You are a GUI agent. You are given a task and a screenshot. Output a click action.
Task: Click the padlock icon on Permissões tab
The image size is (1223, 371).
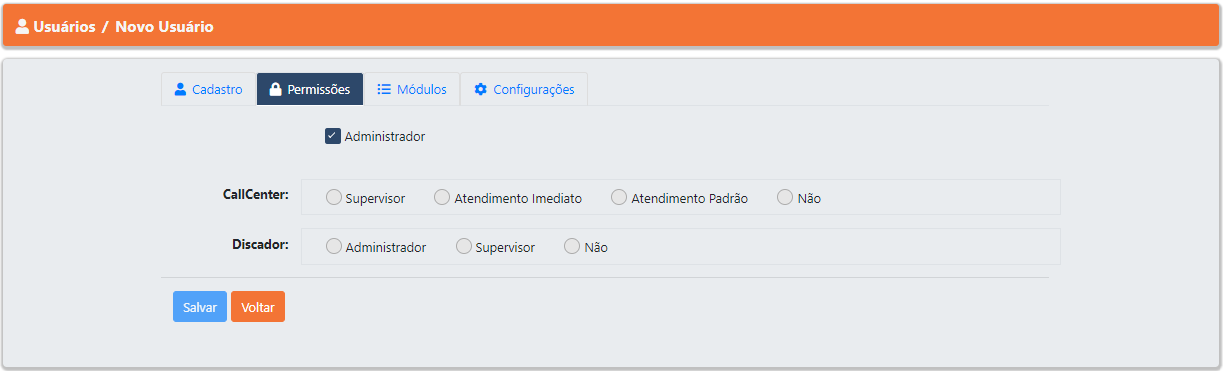pos(275,89)
